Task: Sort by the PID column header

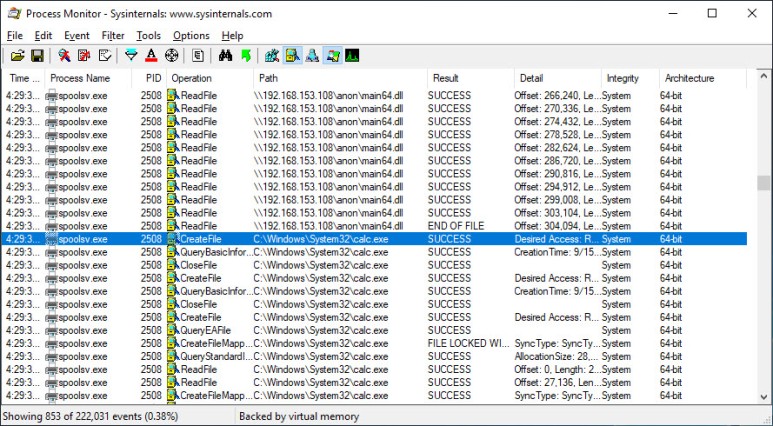Action: tap(149, 78)
